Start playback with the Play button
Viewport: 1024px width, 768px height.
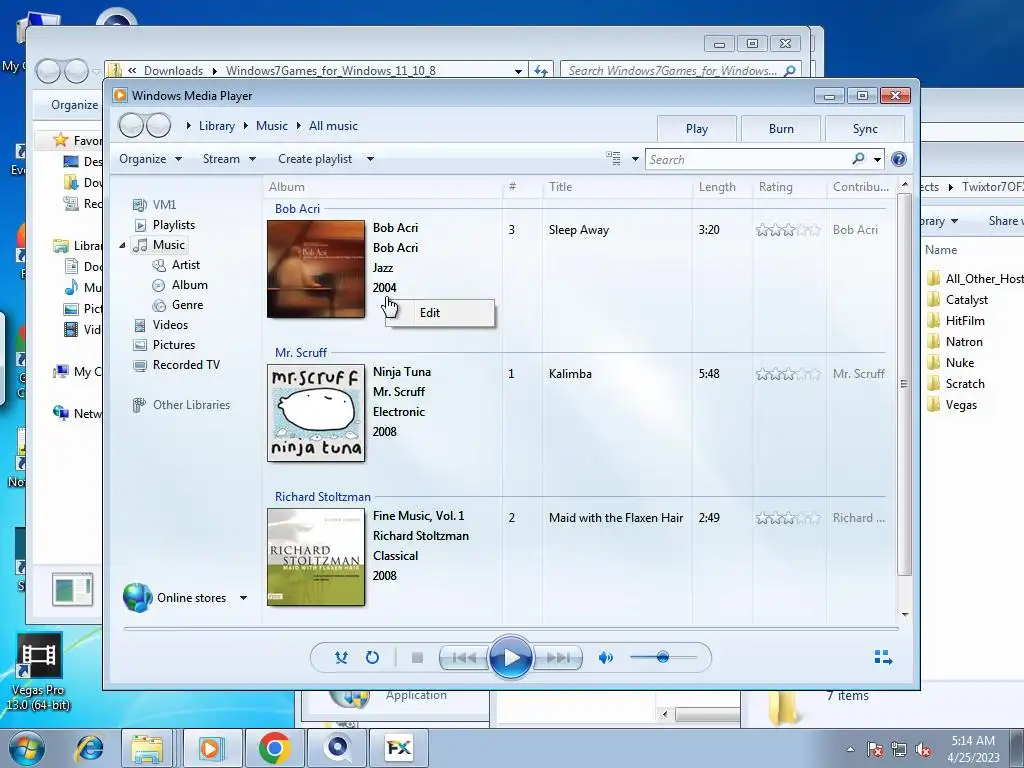click(x=511, y=658)
